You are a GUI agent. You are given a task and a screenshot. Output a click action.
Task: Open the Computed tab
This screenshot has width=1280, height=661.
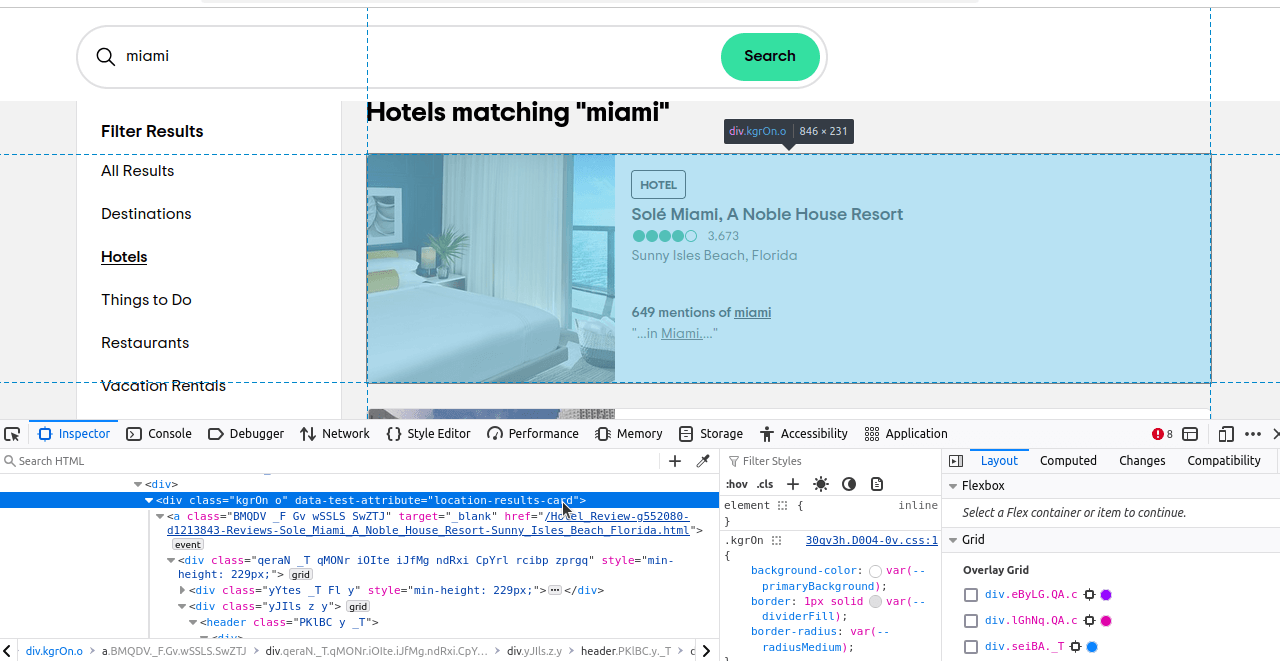(x=1068, y=461)
